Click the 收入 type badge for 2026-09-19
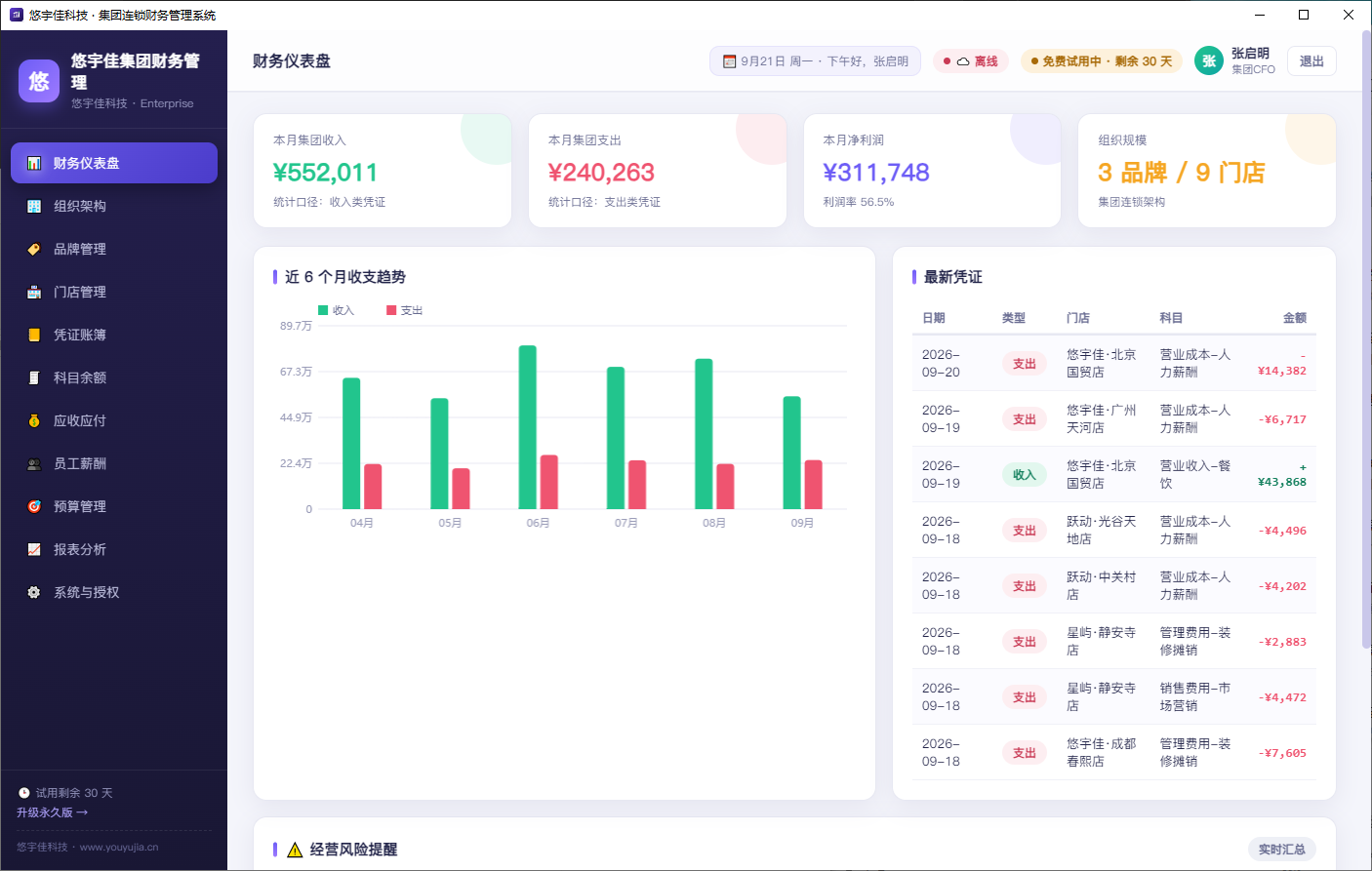 pos(1024,475)
